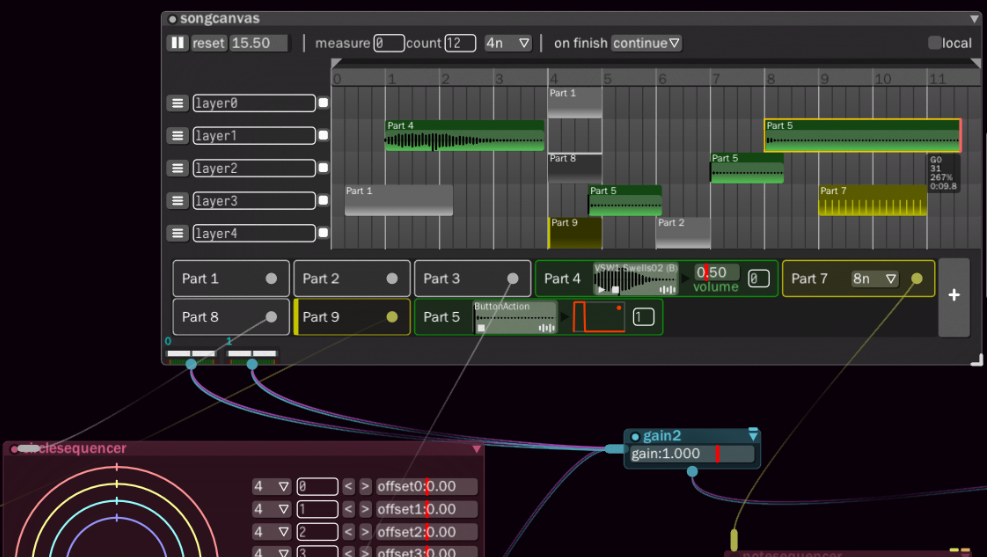
Task: Open offset2 row's length dropdown
Action: [271, 532]
